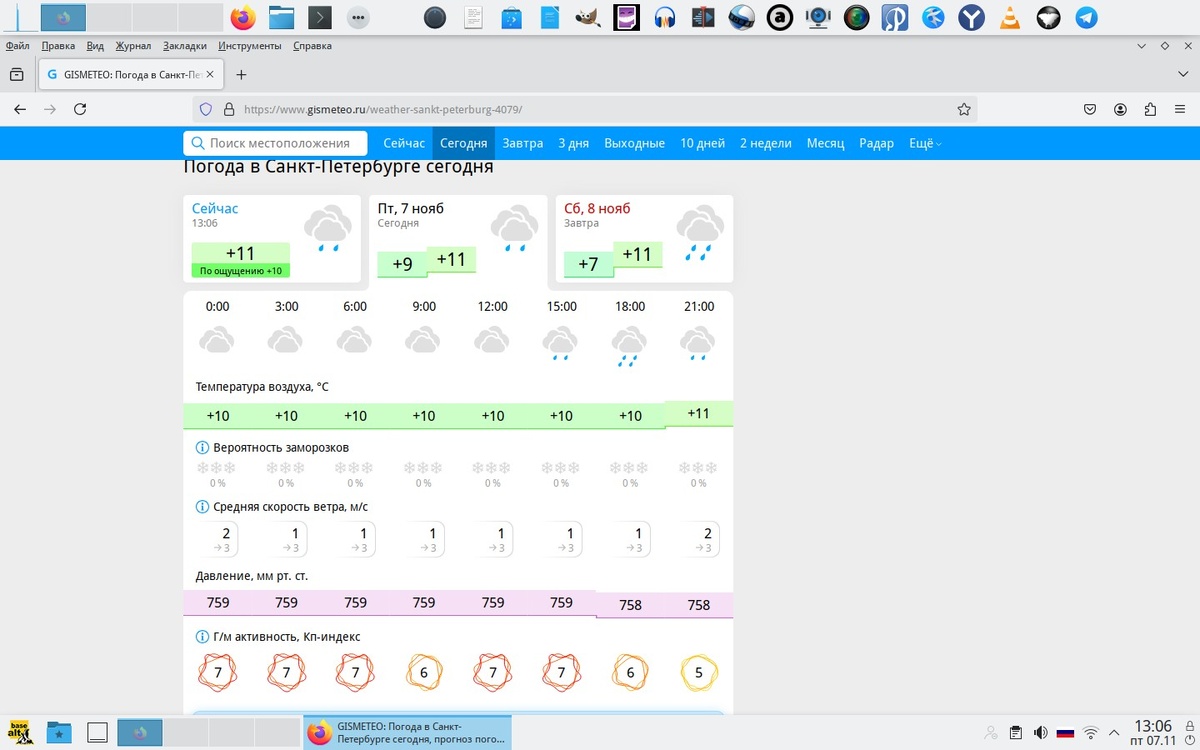Open the Firefox extensions puzzle icon
The height and width of the screenshot is (750, 1200).
pyautogui.click(x=1151, y=109)
